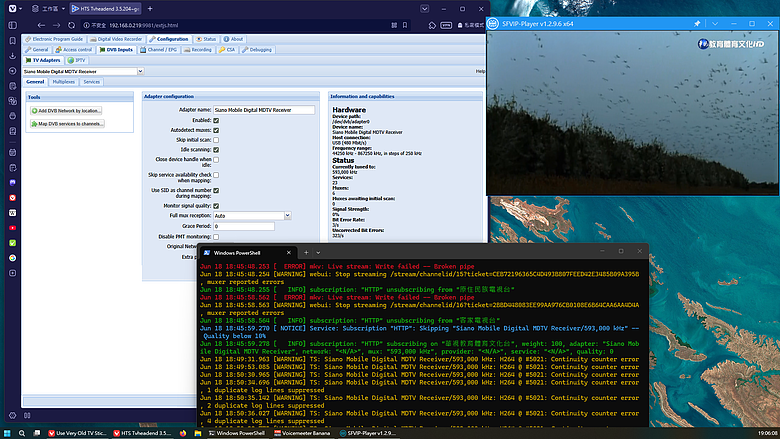Open a new Vivaldi browser tab
The height and width of the screenshot is (439, 780).
coord(150,8)
